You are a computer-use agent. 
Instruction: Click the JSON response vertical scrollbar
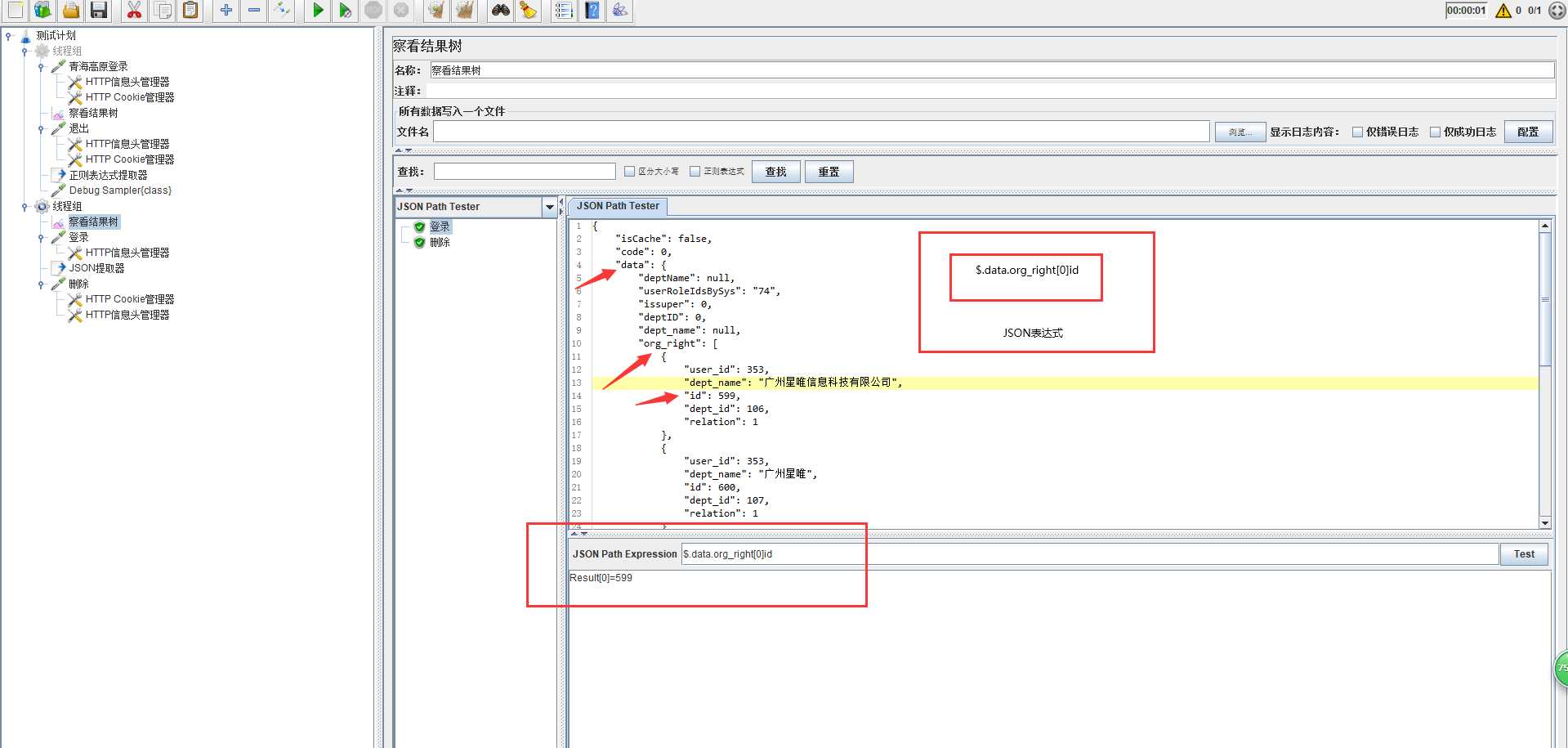[x=1544, y=298]
